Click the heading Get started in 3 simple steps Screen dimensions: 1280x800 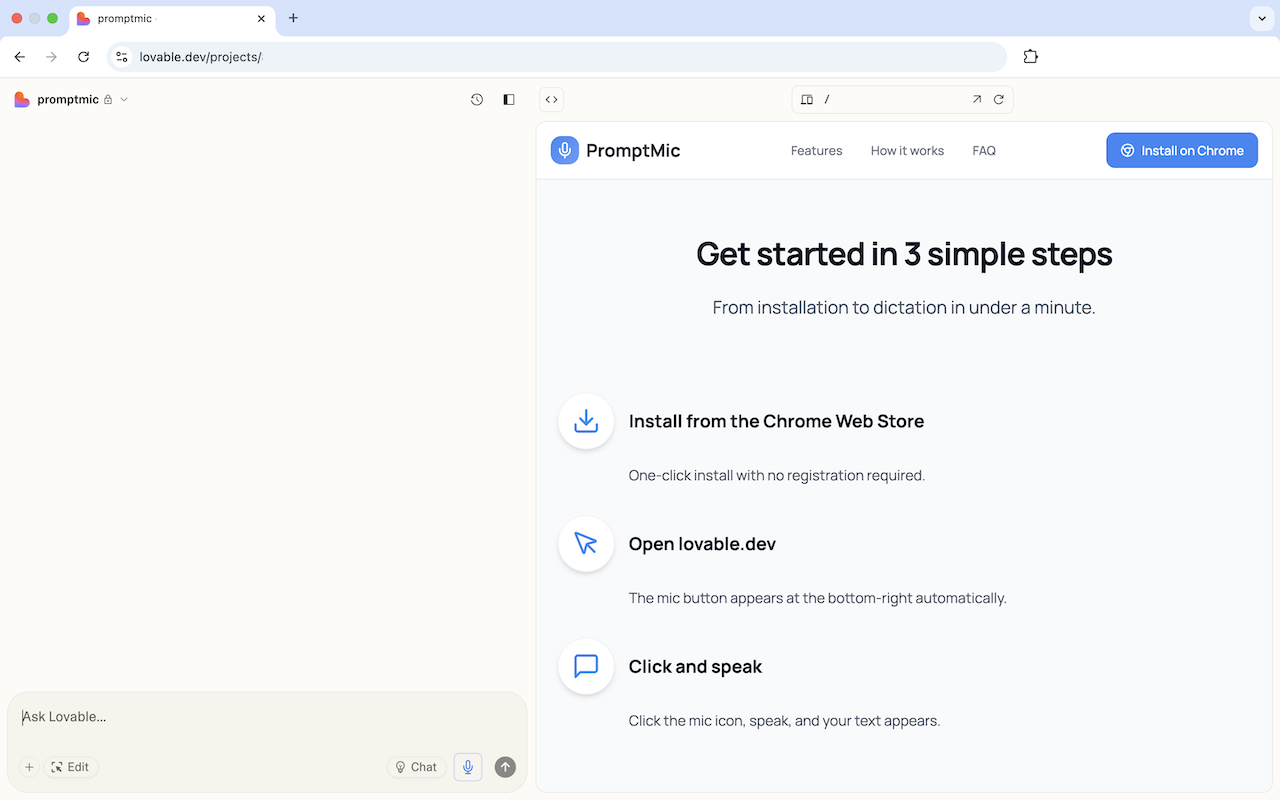pos(904,254)
